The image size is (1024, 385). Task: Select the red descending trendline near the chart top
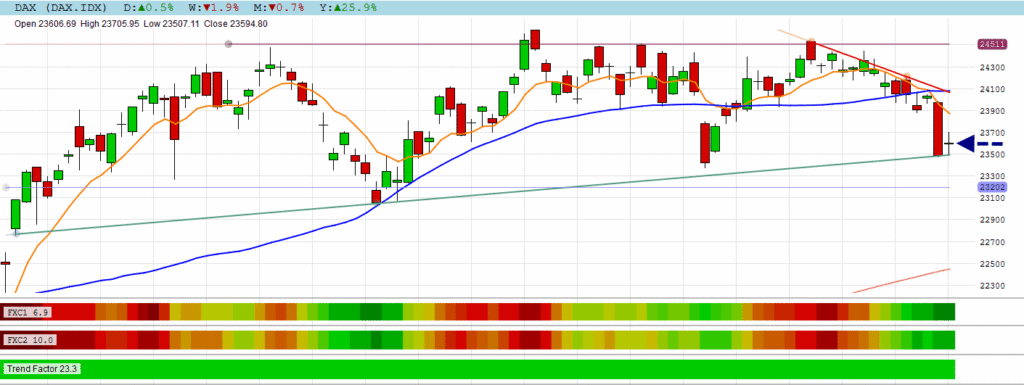click(x=880, y=67)
